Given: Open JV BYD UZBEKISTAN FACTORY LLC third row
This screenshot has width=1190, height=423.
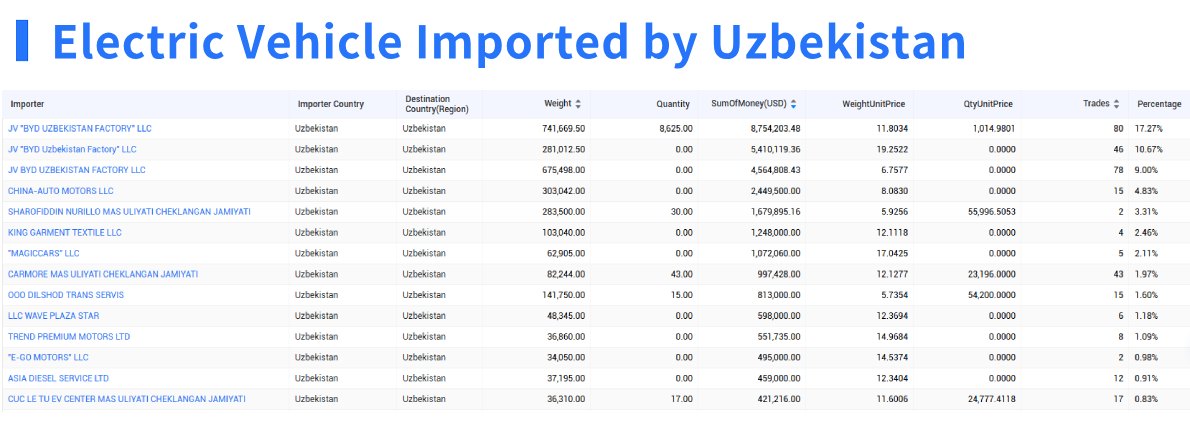Looking at the screenshot, I should [x=77, y=170].
